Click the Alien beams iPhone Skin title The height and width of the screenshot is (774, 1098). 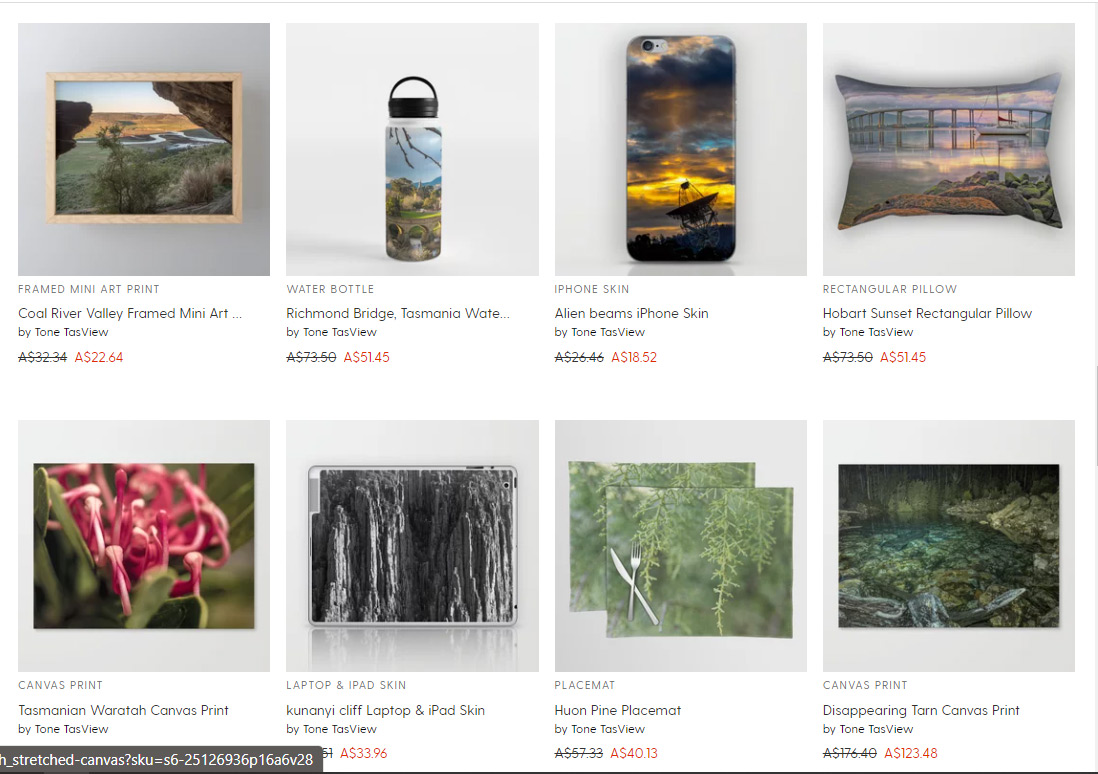[632, 313]
